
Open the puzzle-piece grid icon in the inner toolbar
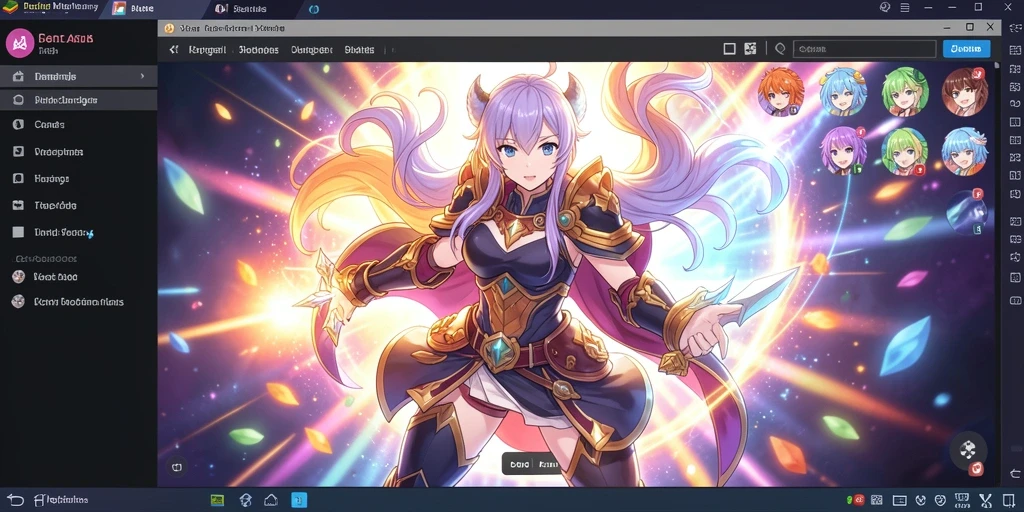[x=750, y=49]
